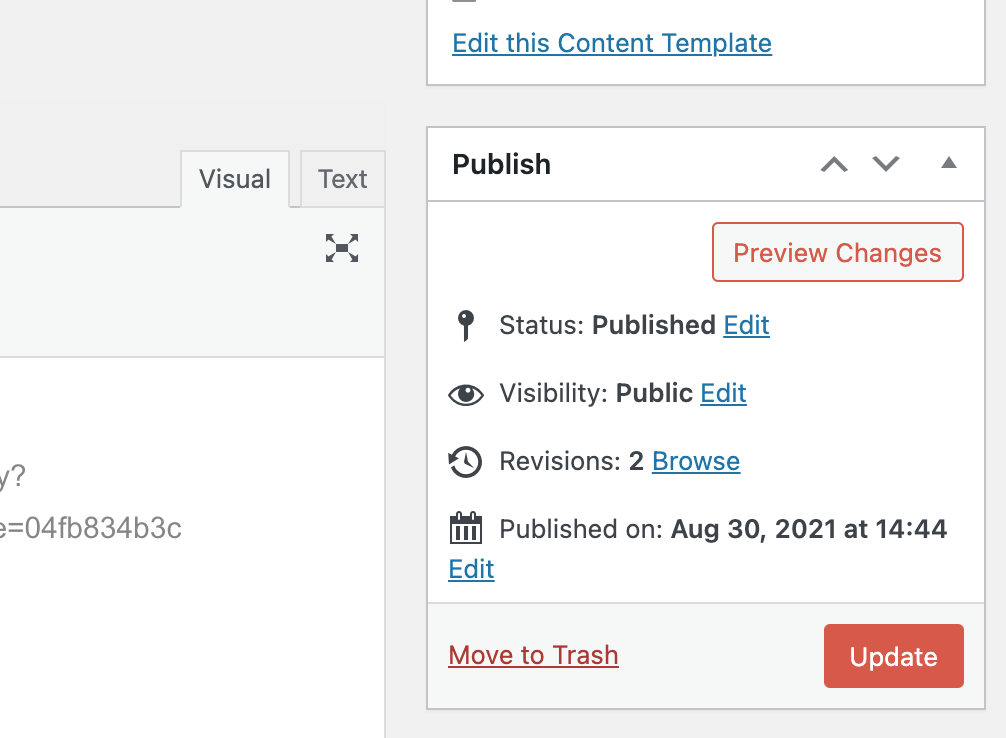Move Publish panel down
The image size is (1006, 738).
click(x=886, y=164)
